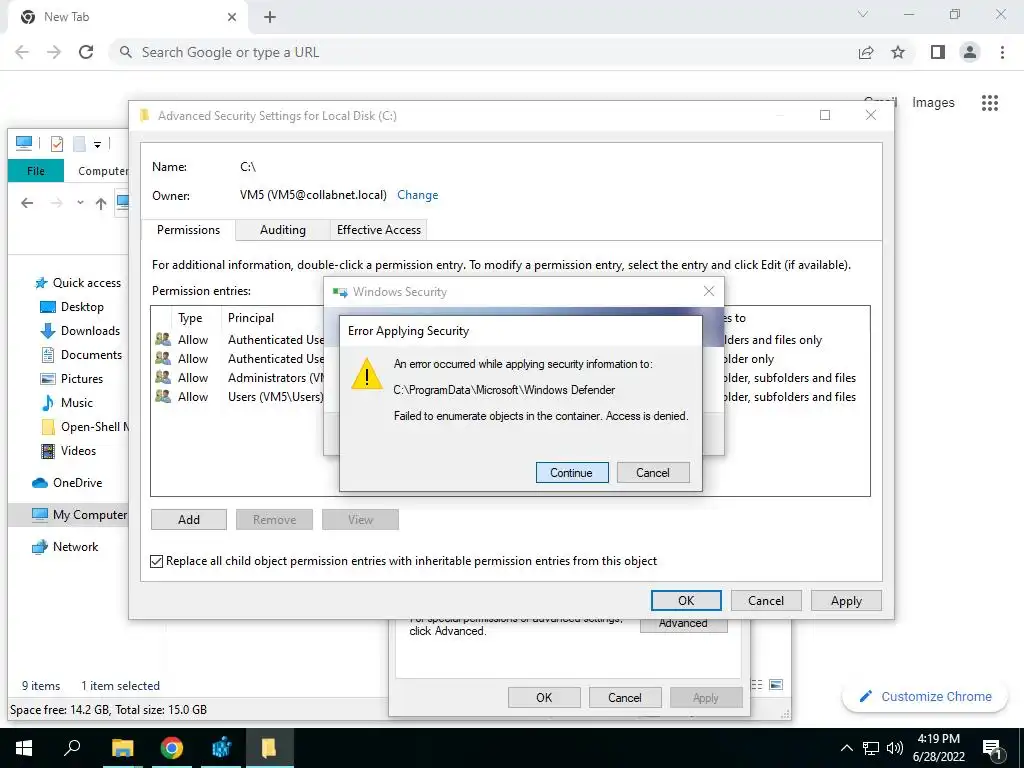
Task: Switch Explorer to large icons view
Action: 776,684
